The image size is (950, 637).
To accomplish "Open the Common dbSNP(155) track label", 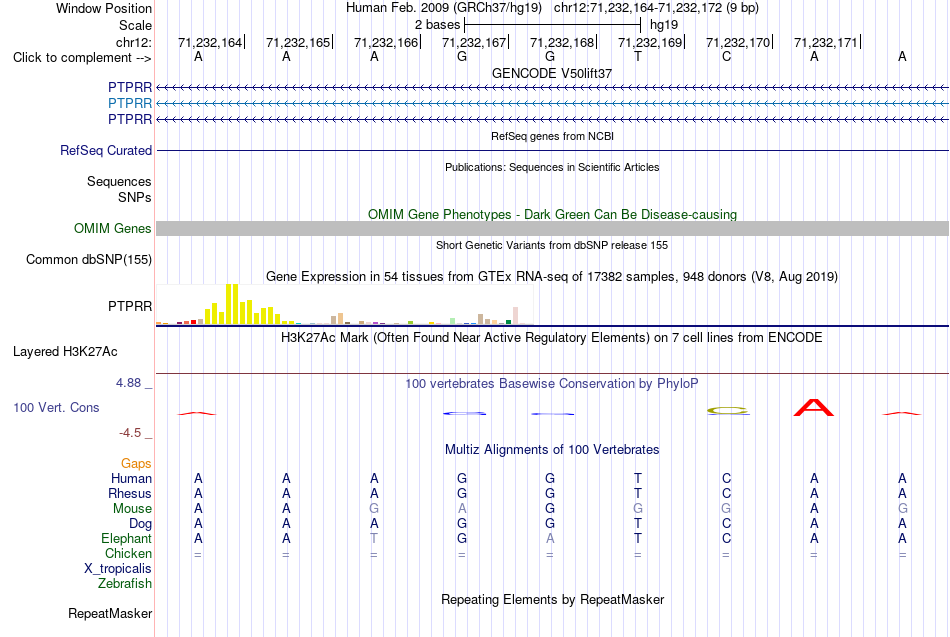I will (x=88, y=259).
